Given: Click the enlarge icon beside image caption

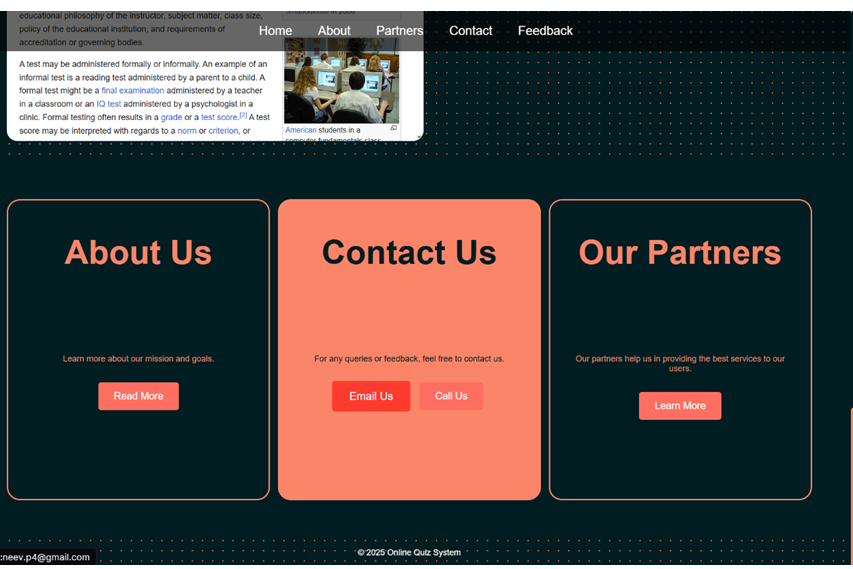Looking at the screenshot, I should [x=393, y=128].
